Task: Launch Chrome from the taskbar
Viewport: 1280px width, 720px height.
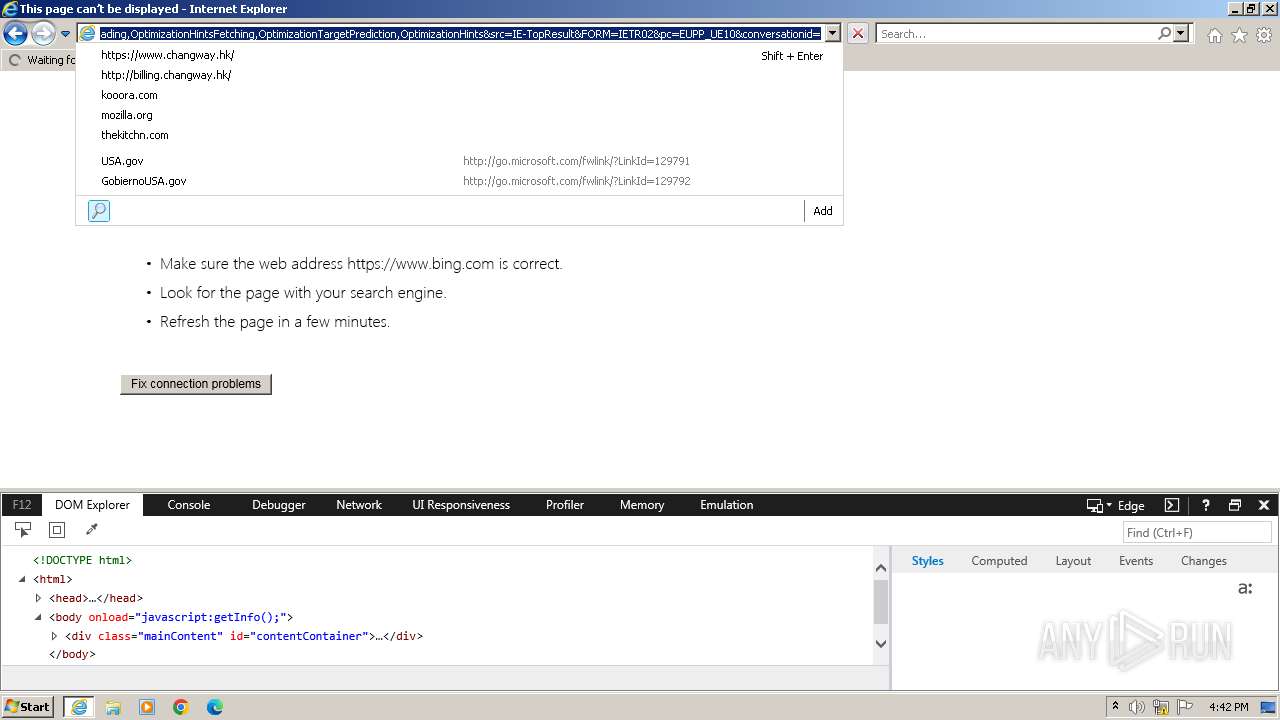Action: point(181,707)
